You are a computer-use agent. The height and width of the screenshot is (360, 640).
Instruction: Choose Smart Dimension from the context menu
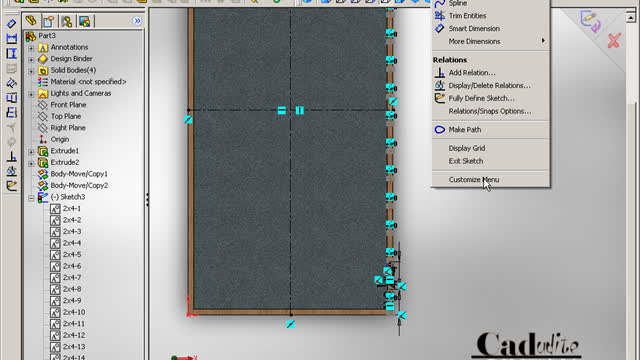coord(491,29)
